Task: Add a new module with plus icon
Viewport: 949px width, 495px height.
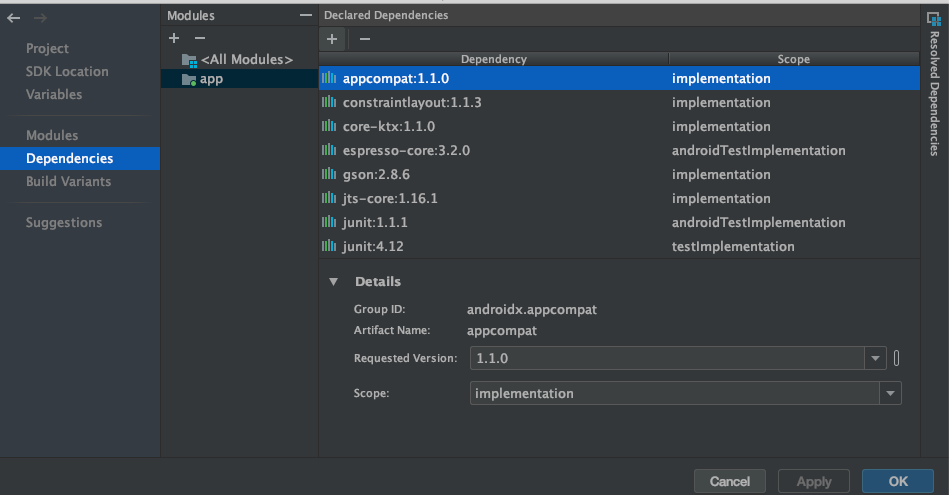Action: [x=174, y=38]
